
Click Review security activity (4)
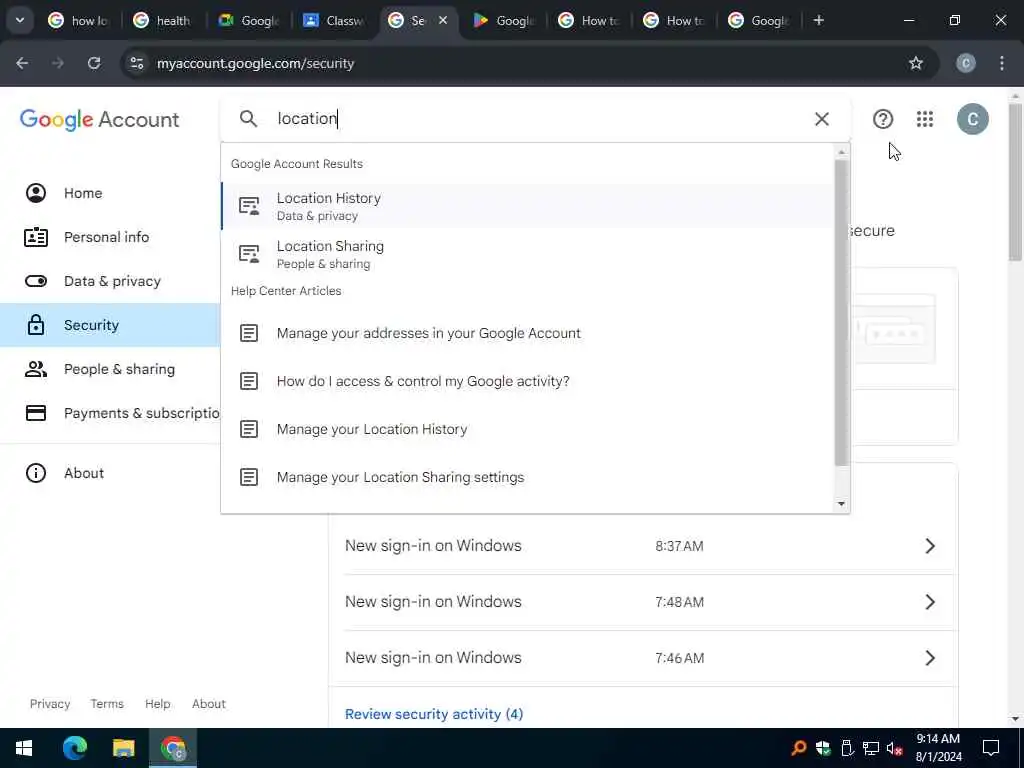(x=434, y=714)
